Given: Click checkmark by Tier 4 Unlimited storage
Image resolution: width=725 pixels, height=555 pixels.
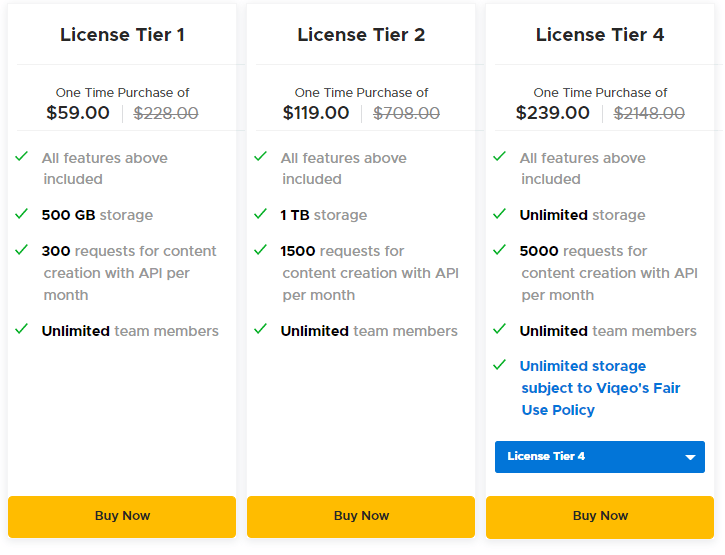Looking at the screenshot, I should [499, 214].
